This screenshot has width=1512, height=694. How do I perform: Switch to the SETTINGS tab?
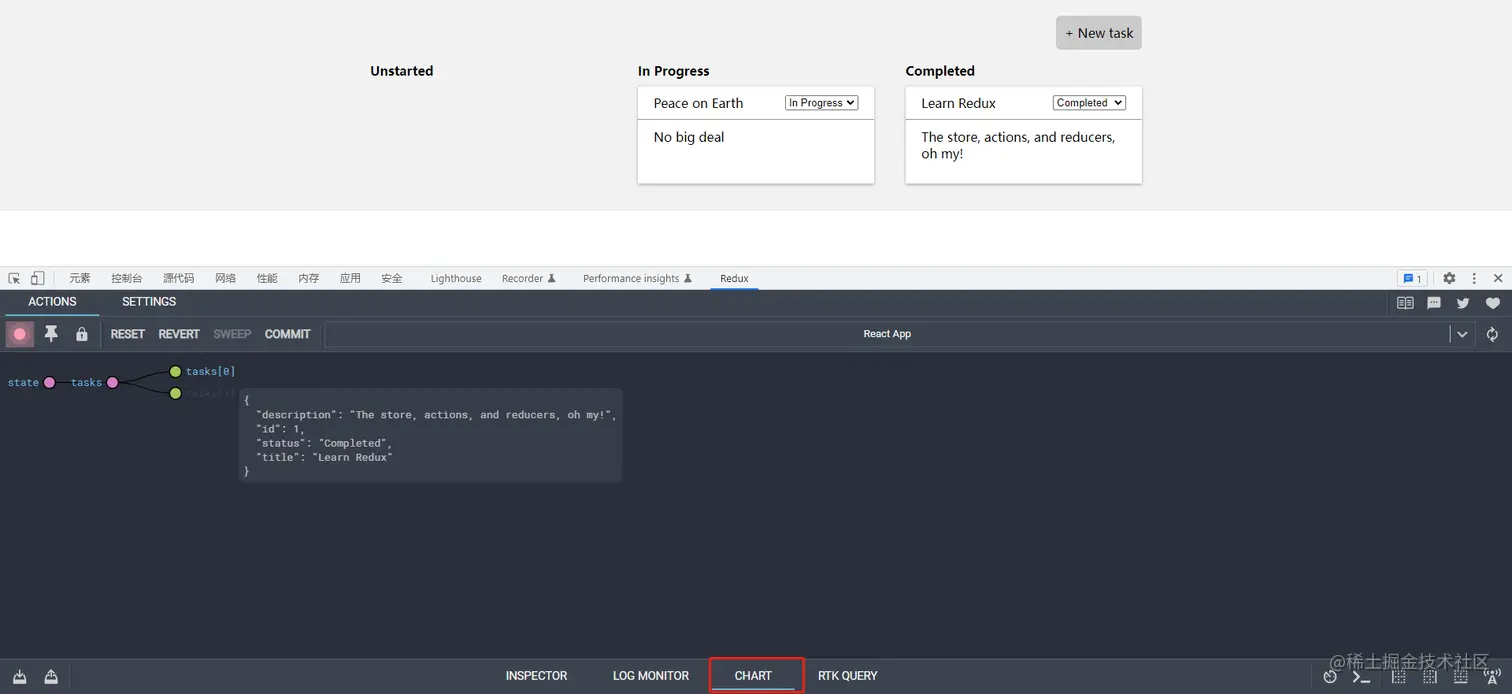pos(149,302)
